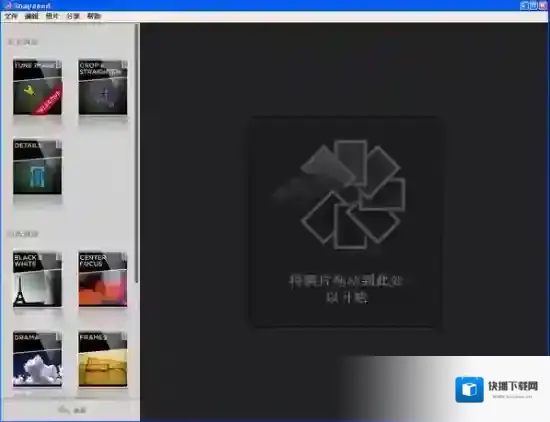The width and height of the screenshot is (550, 422).
Task: Select the Center Focus filter
Action: [x=103, y=279]
